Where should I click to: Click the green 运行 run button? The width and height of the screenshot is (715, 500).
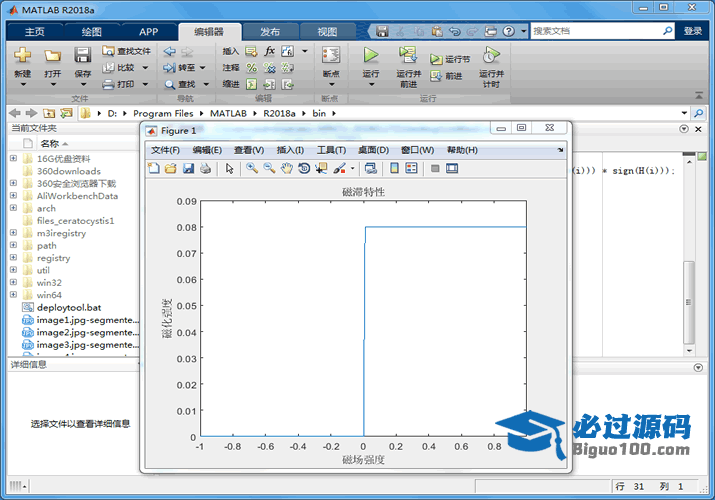coord(371,61)
